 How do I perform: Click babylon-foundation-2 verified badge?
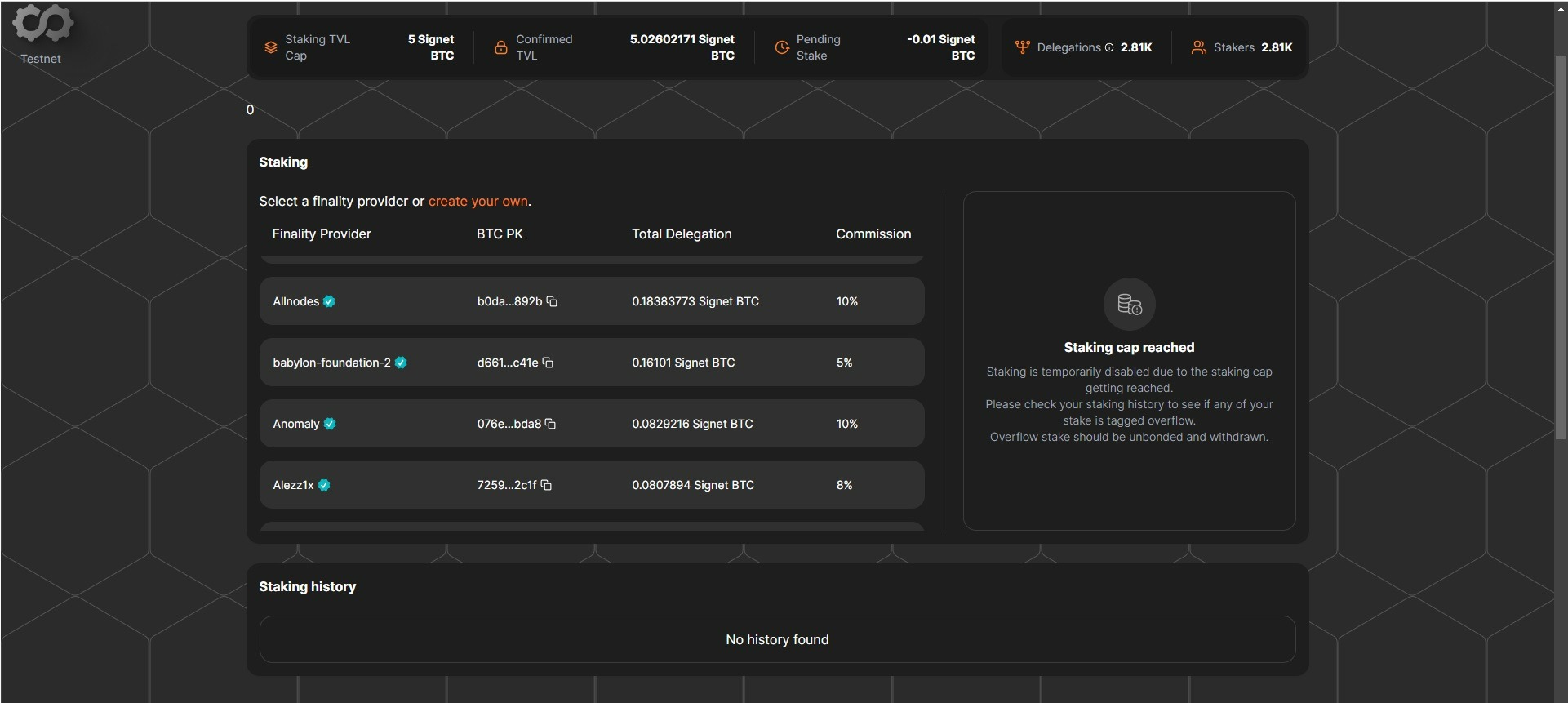point(401,363)
